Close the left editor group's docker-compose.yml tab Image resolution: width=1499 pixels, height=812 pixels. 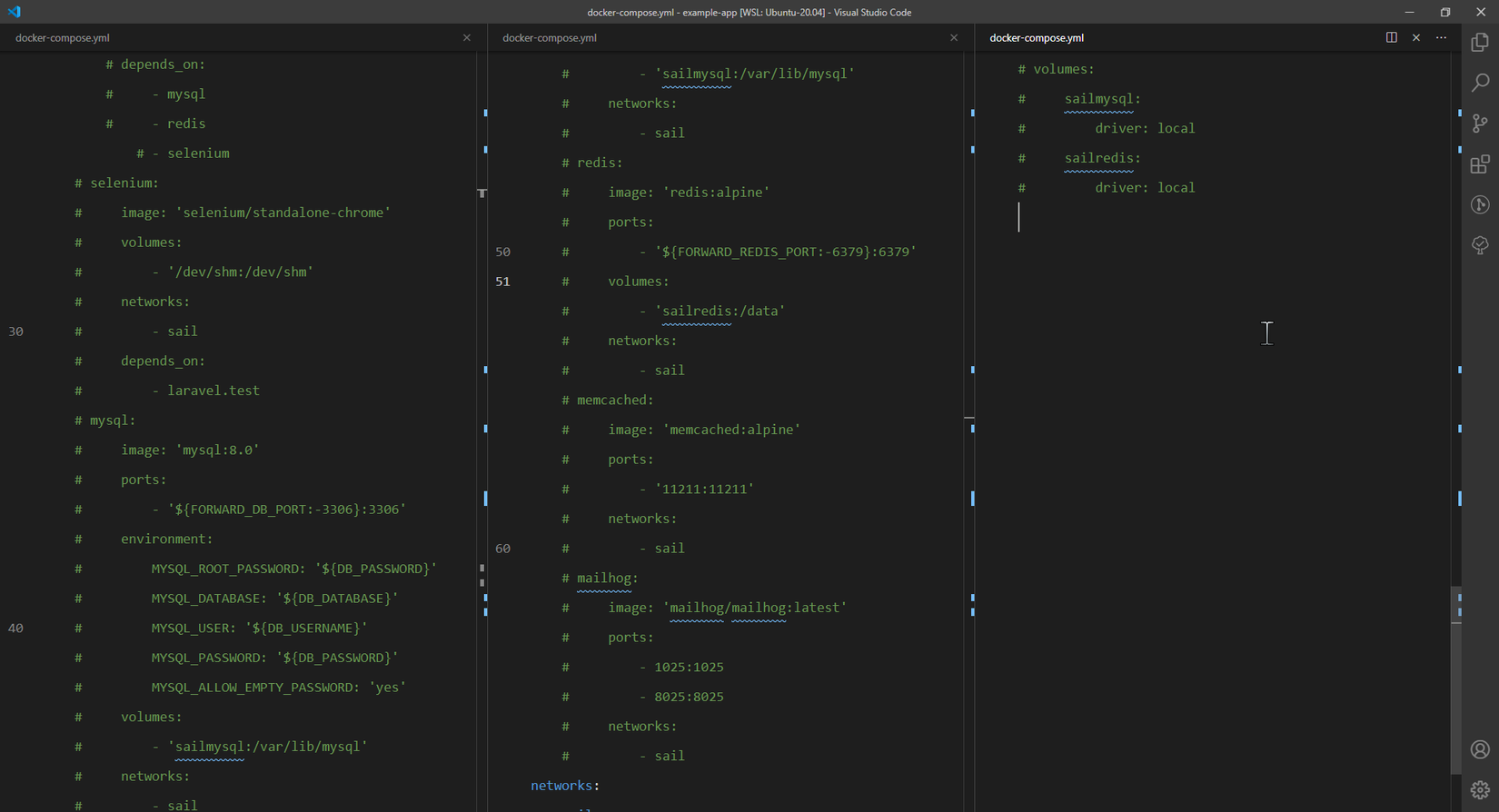click(467, 38)
